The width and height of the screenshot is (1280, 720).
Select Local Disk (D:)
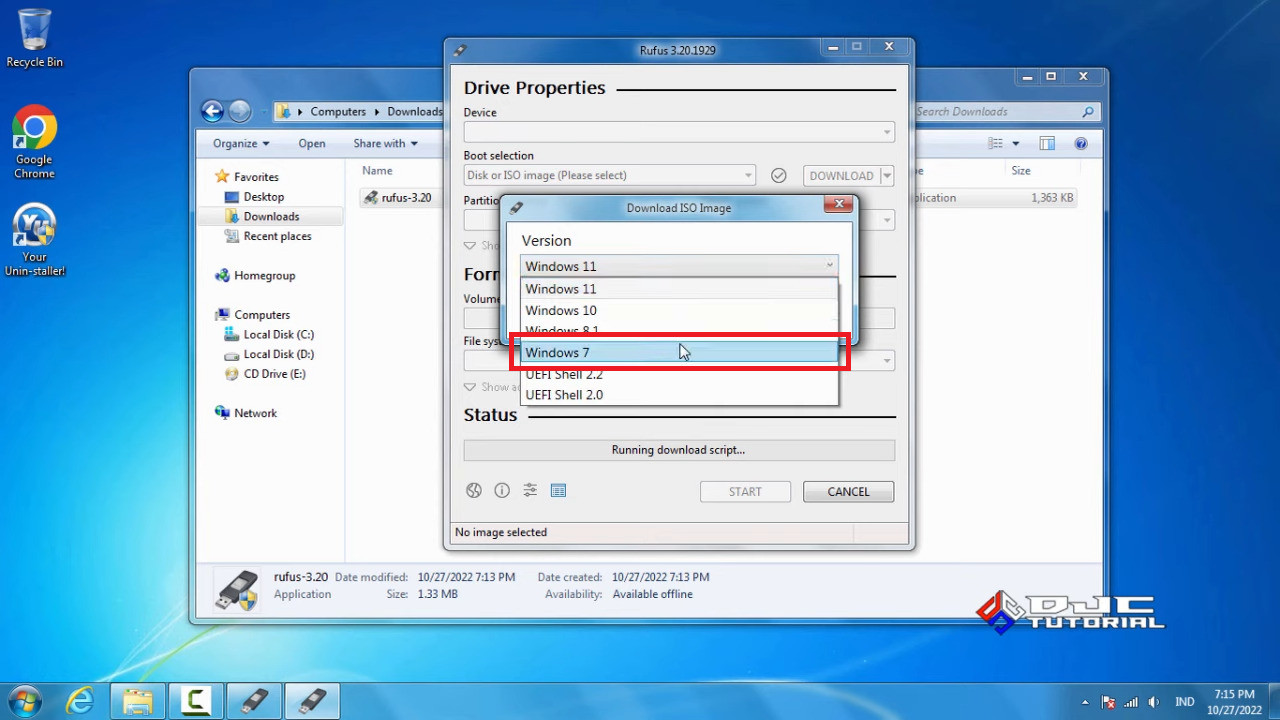[278, 354]
